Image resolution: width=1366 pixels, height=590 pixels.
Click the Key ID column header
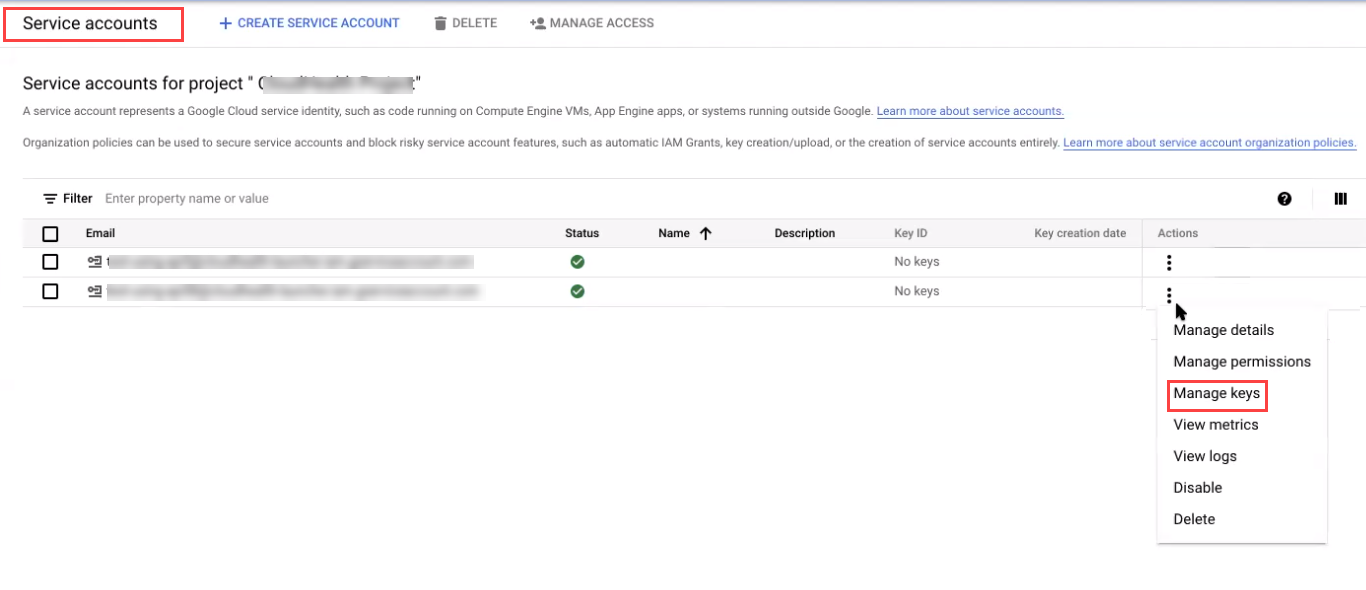point(911,234)
